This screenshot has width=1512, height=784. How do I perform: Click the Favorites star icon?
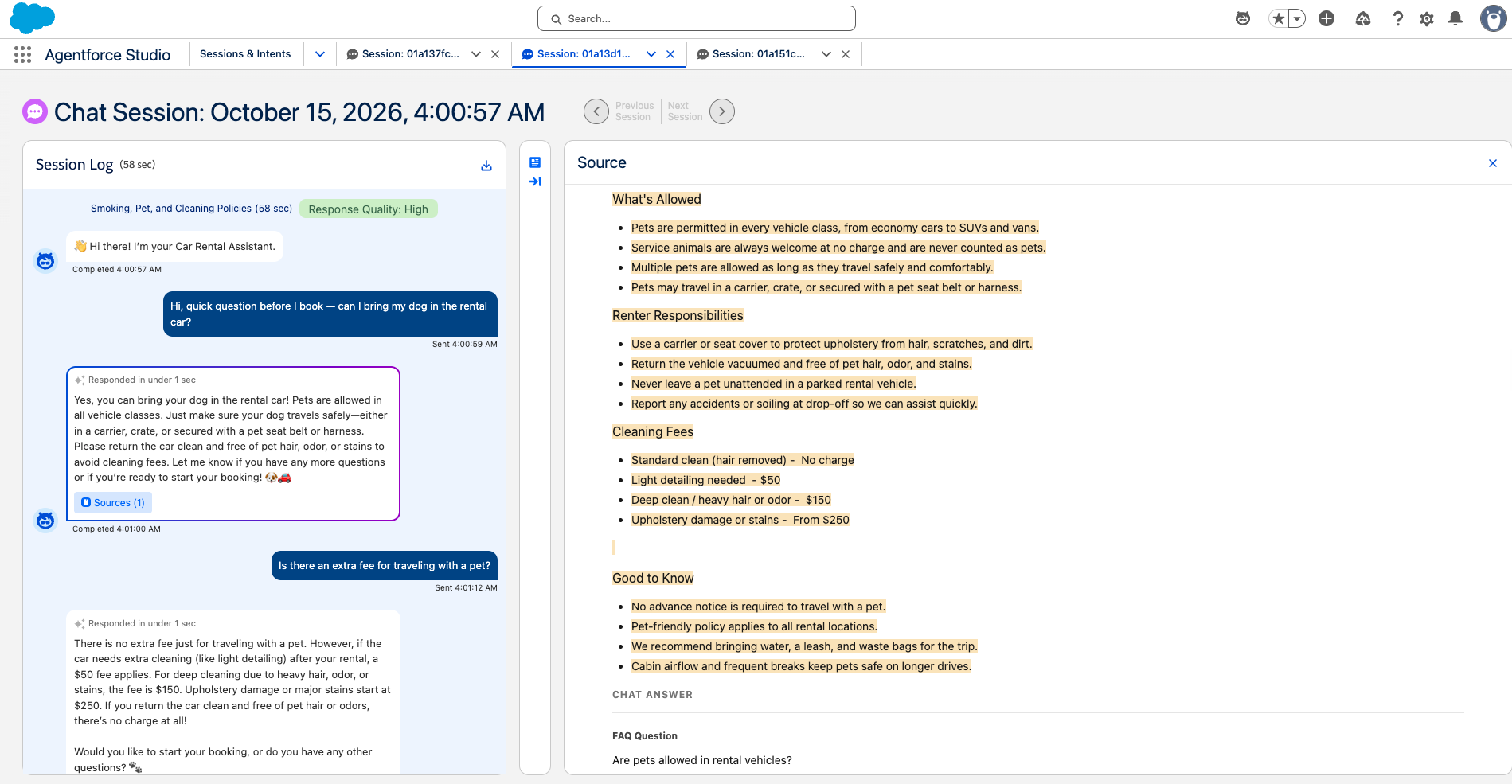pos(1278,18)
